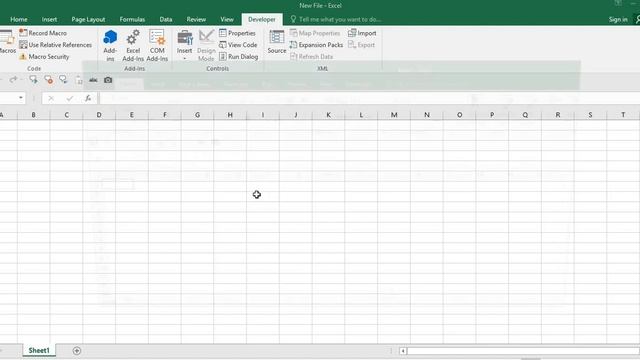Open Macro Security settings

[x=44, y=57]
